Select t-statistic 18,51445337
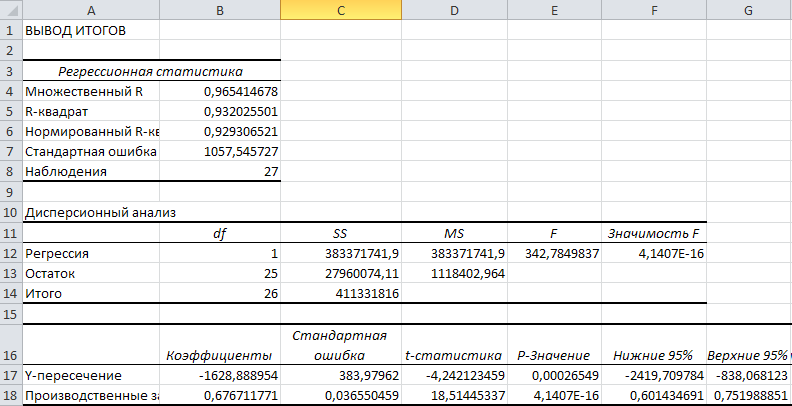The height and width of the screenshot is (406, 792). (455, 395)
